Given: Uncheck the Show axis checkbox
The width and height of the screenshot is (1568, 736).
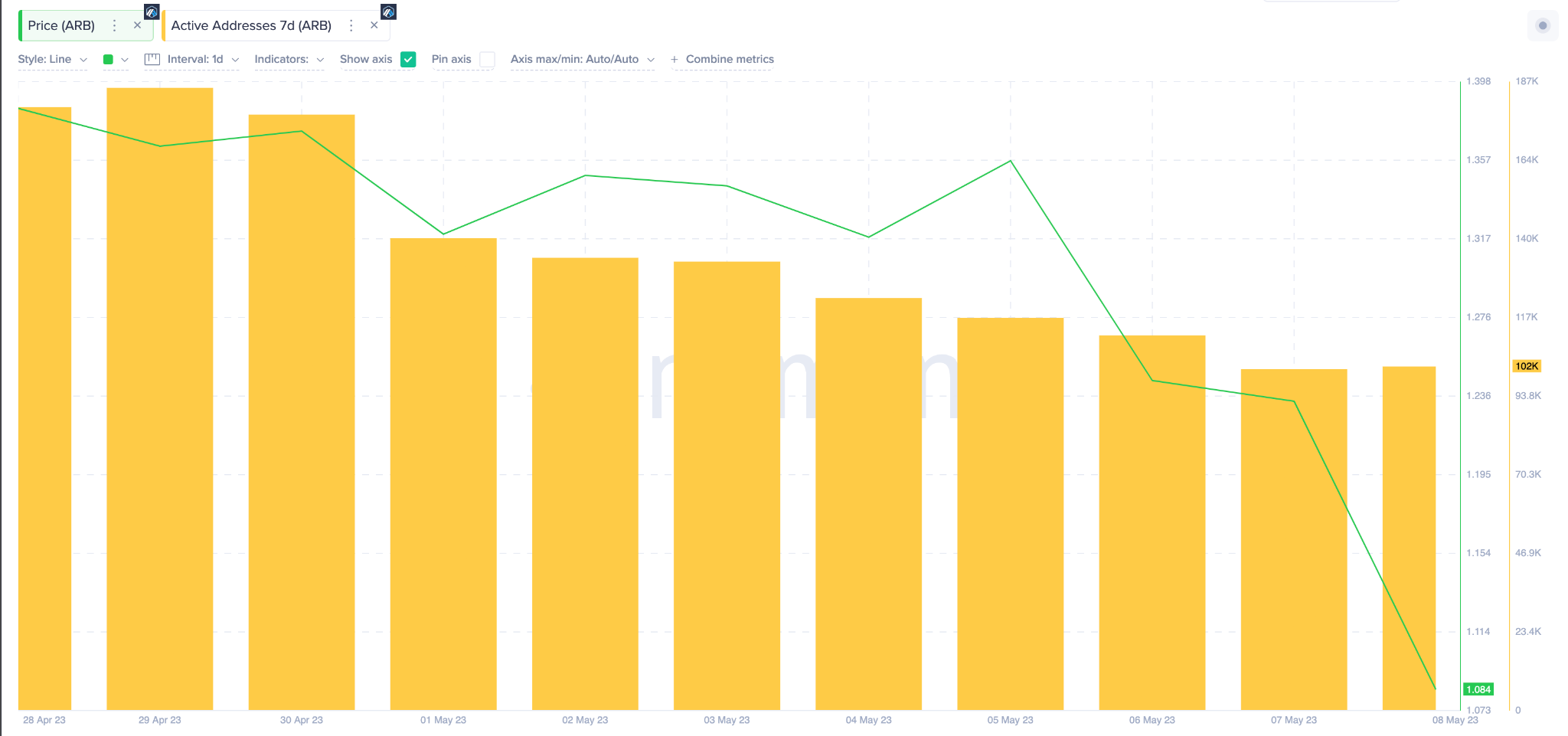Looking at the screenshot, I should tap(408, 59).
